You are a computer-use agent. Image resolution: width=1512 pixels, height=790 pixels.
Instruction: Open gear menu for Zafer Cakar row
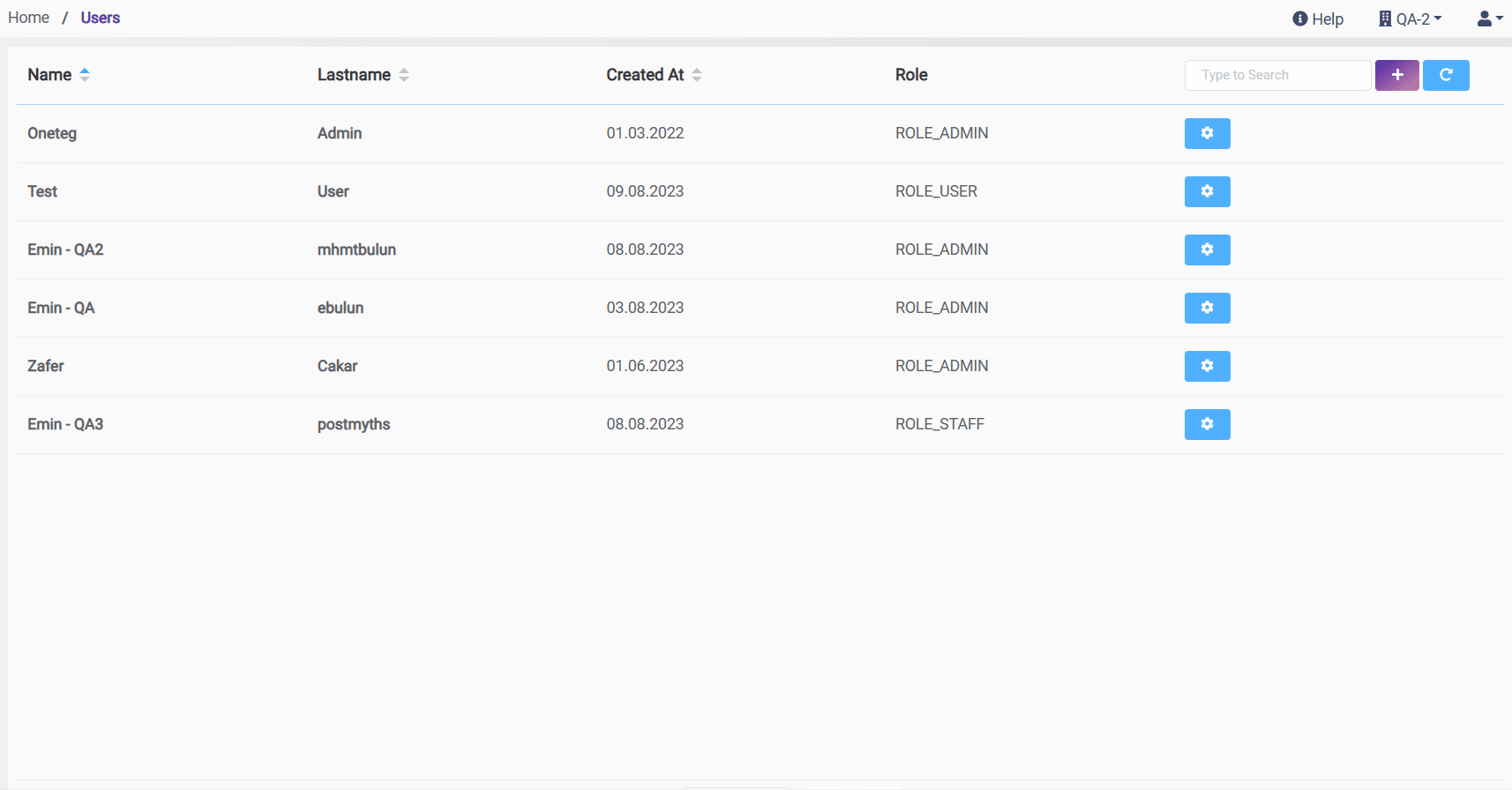pyautogui.click(x=1207, y=366)
